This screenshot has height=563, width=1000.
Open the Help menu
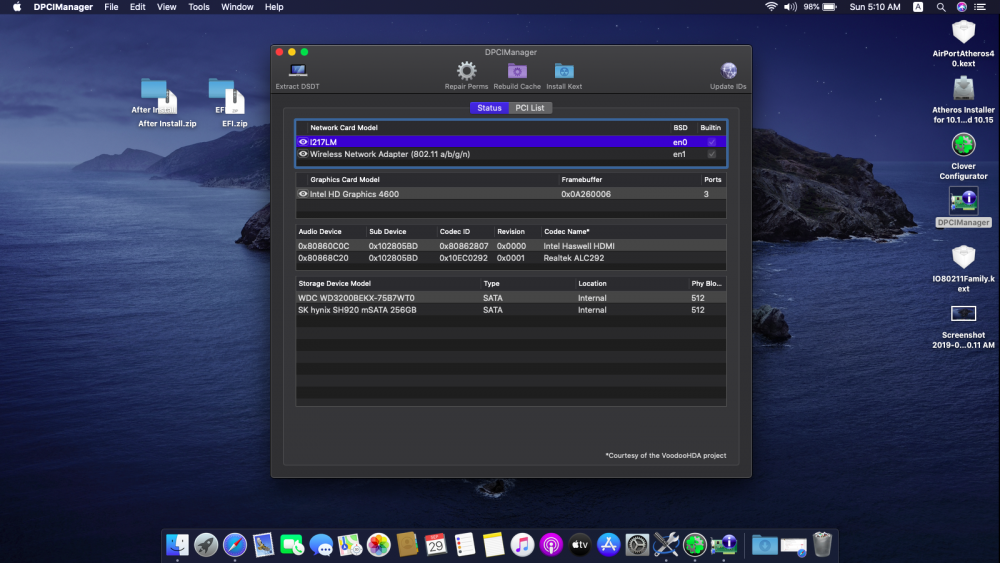(x=274, y=7)
